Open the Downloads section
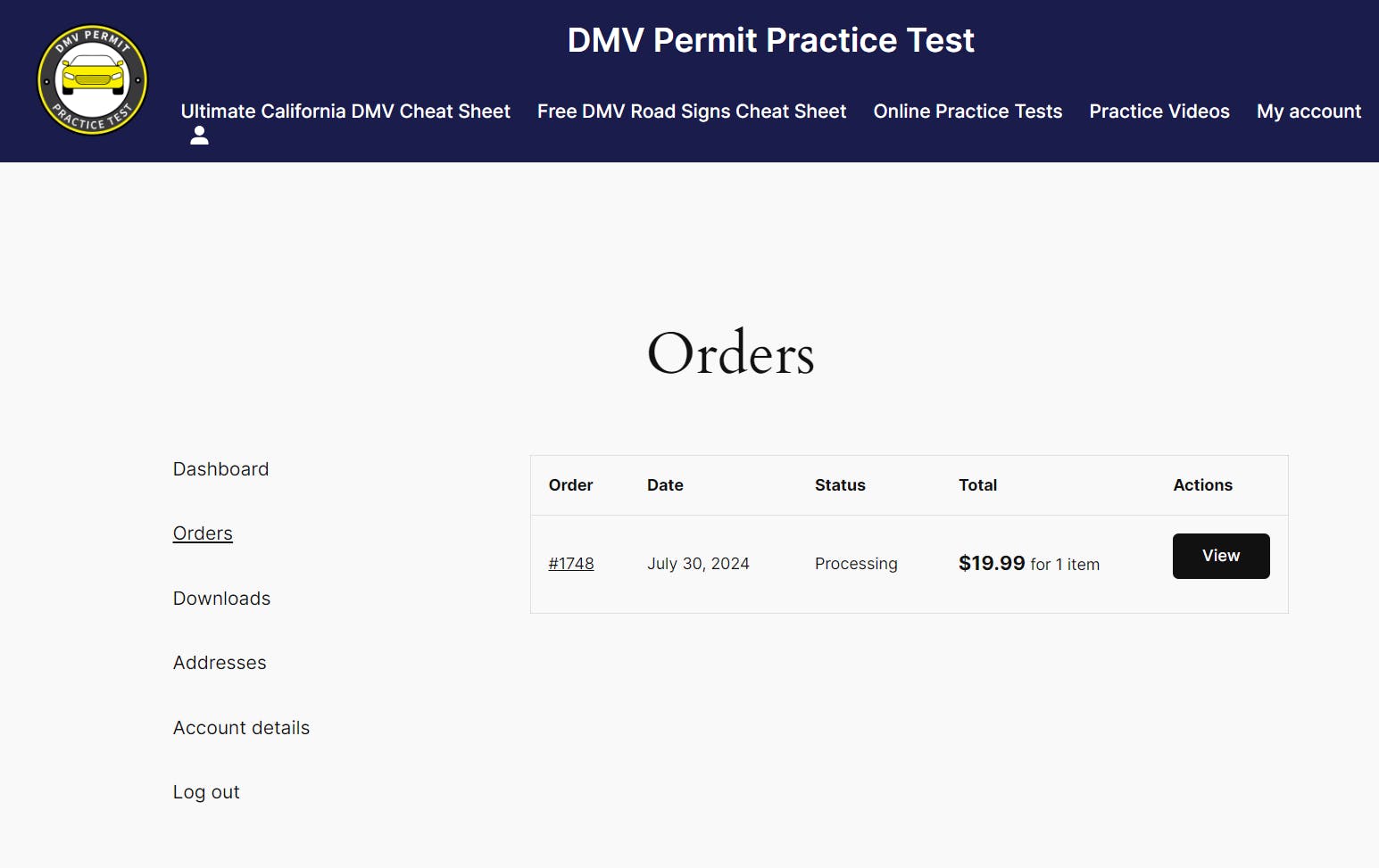Image resolution: width=1379 pixels, height=868 pixels. coord(221,599)
